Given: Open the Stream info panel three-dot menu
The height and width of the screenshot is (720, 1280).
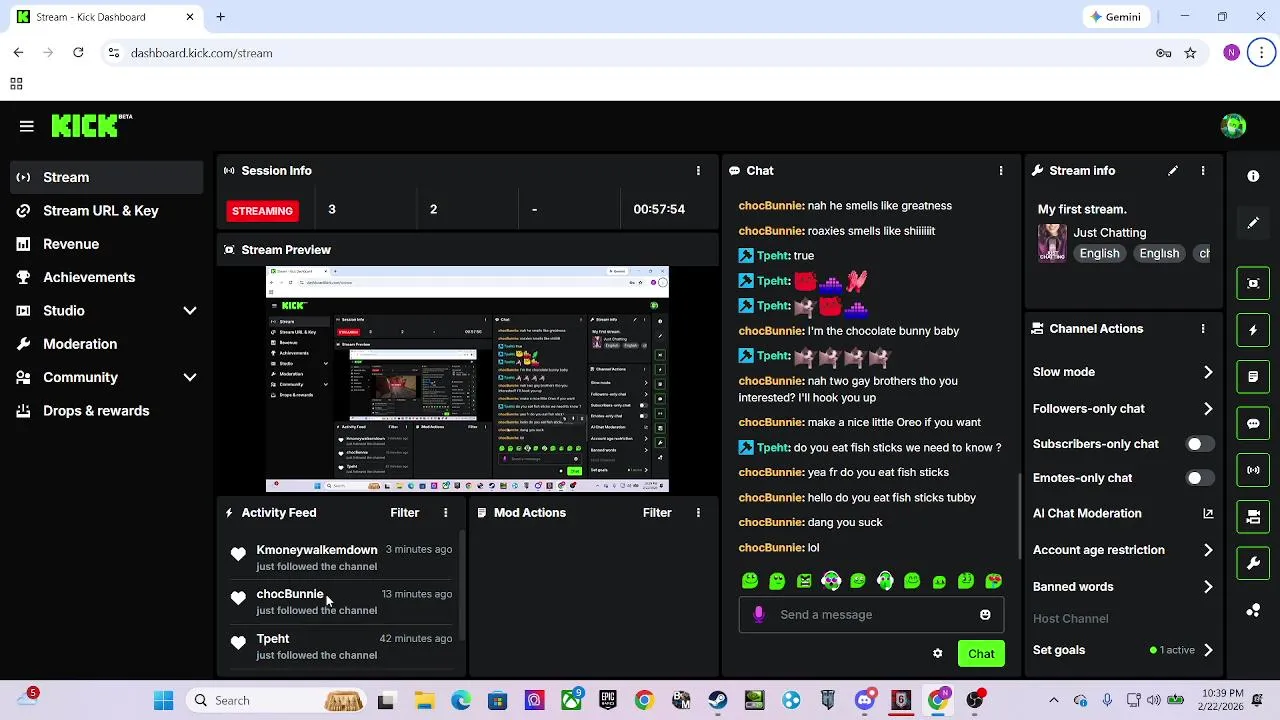Looking at the screenshot, I should point(1203,171).
